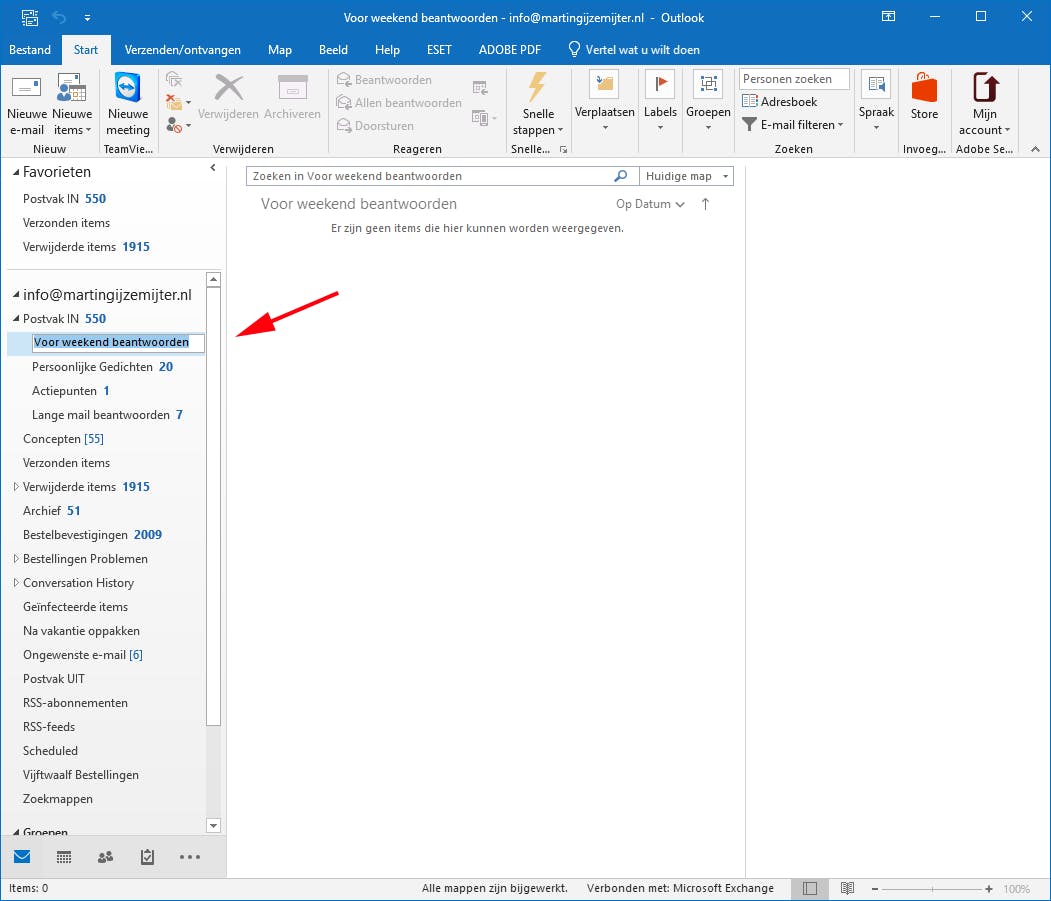Switch to the Personen view icon
Image resolution: width=1051 pixels, height=901 pixels.
(104, 857)
